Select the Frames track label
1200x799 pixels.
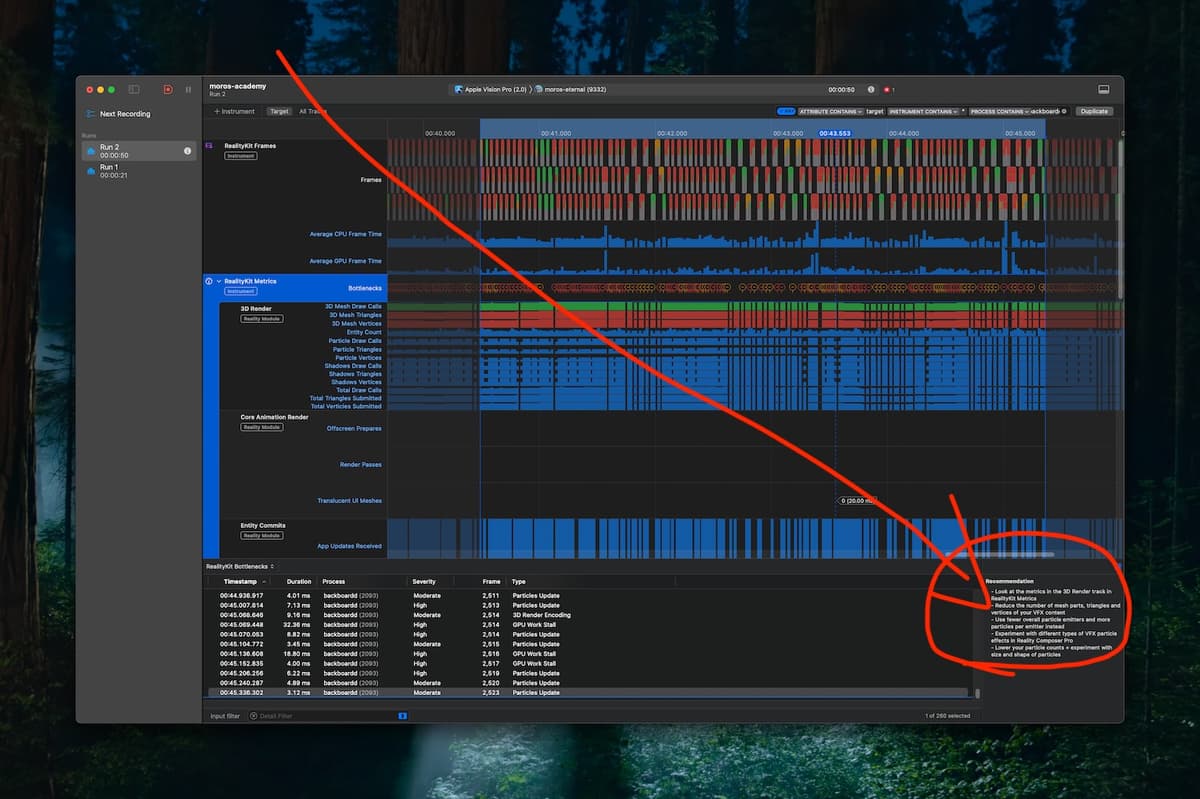point(371,180)
